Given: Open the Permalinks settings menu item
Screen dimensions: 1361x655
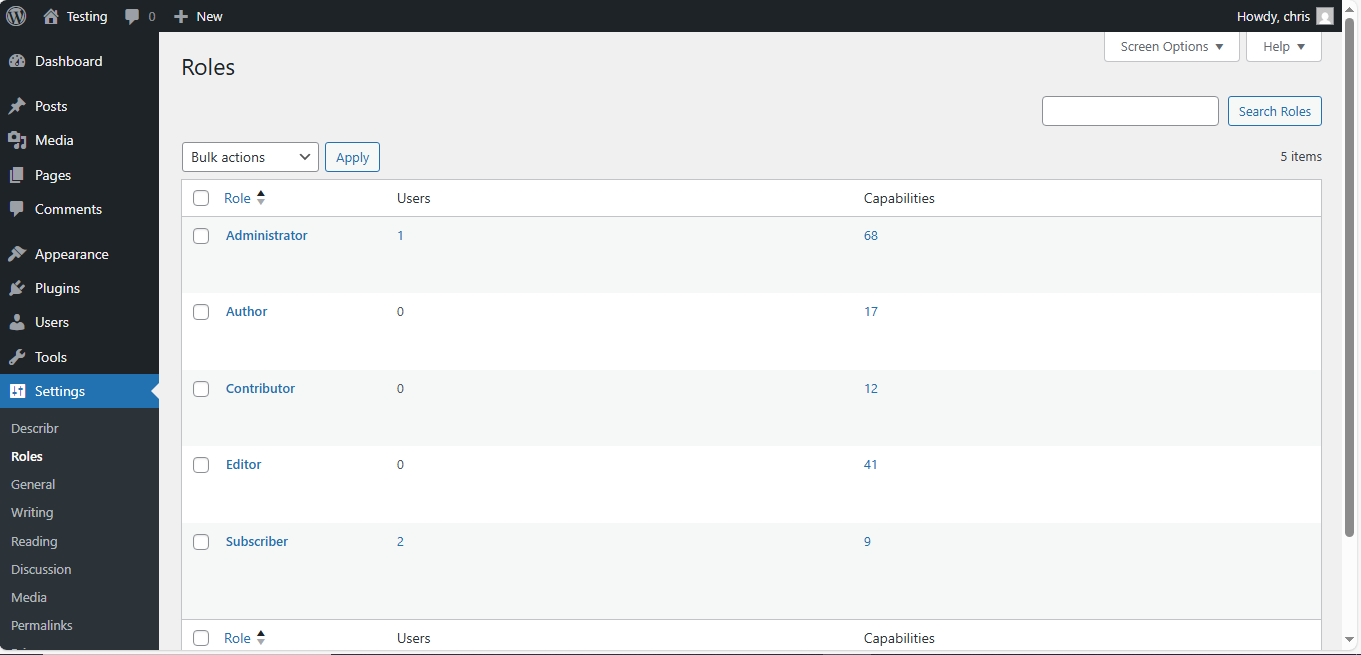Looking at the screenshot, I should (41, 625).
